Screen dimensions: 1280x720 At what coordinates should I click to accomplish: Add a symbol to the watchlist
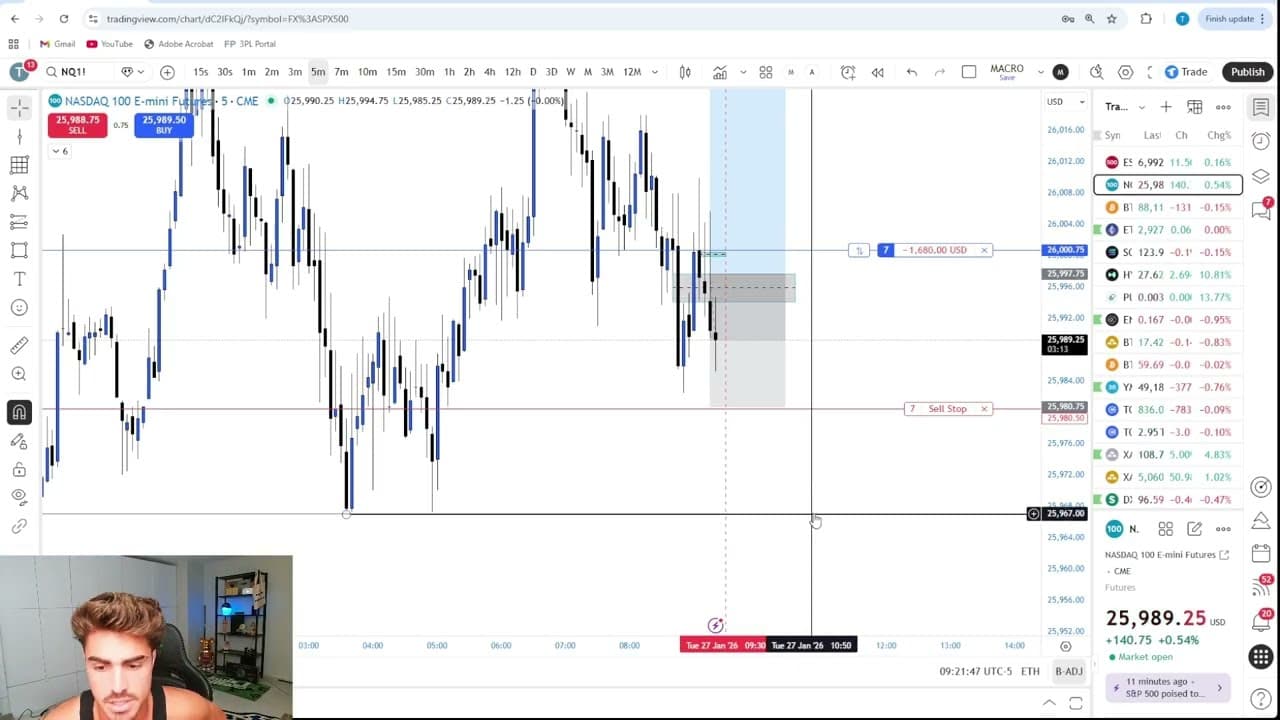click(1166, 107)
